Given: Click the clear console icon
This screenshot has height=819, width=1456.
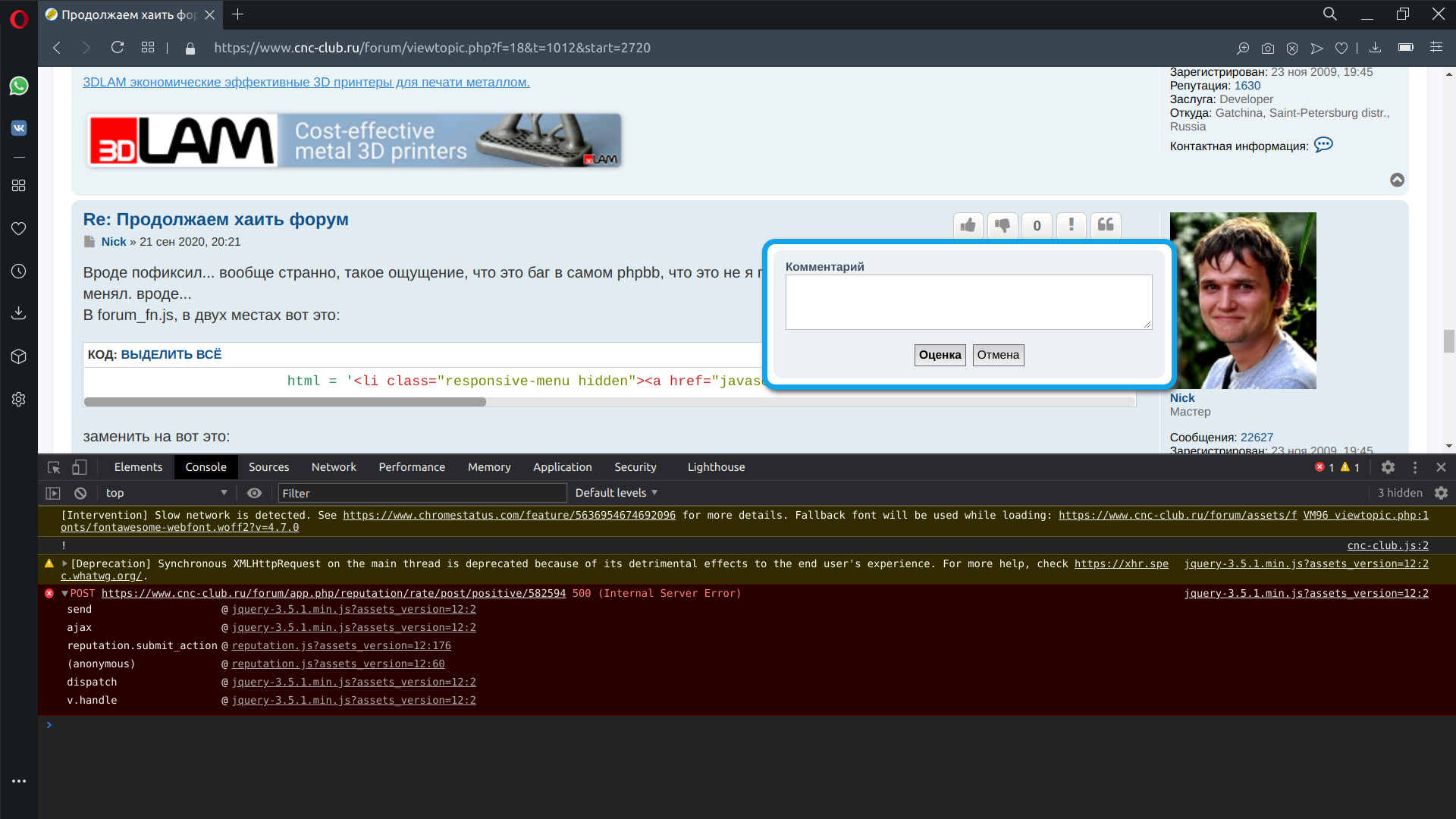Looking at the screenshot, I should pyautogui.click(x=80, y=493).
